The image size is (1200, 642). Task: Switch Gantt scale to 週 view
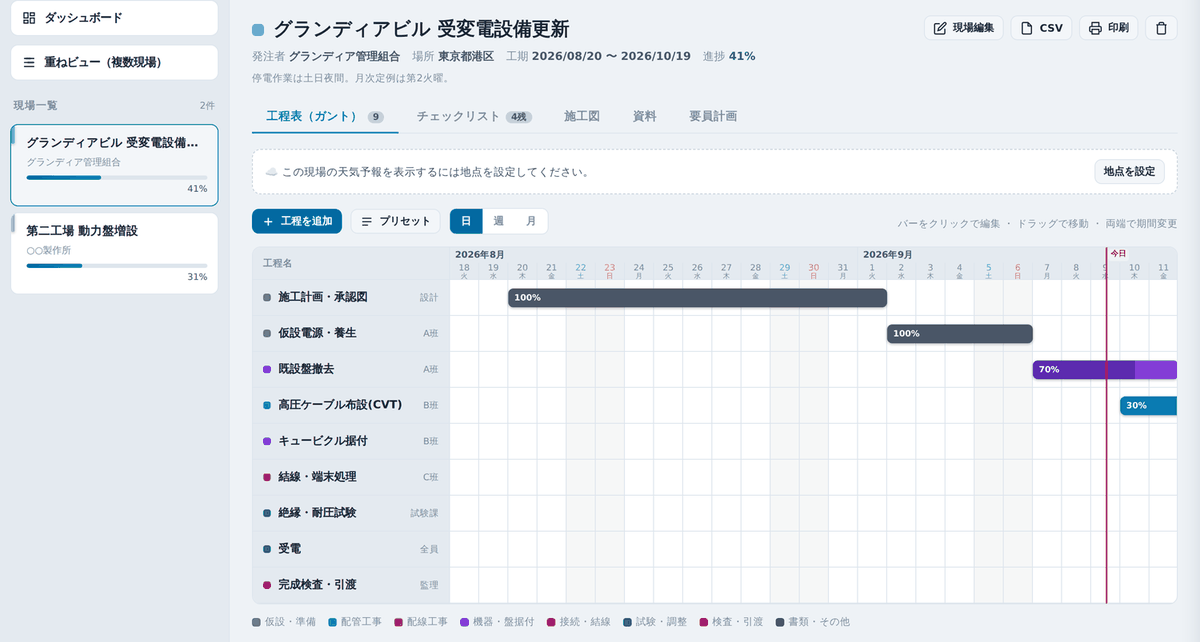[498, 221]
